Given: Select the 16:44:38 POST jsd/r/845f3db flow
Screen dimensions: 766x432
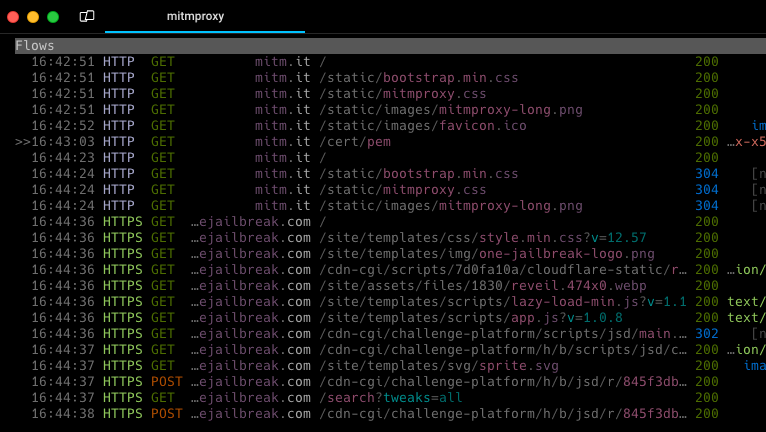Looking at the screenshot, I should (x=390, y=414).
